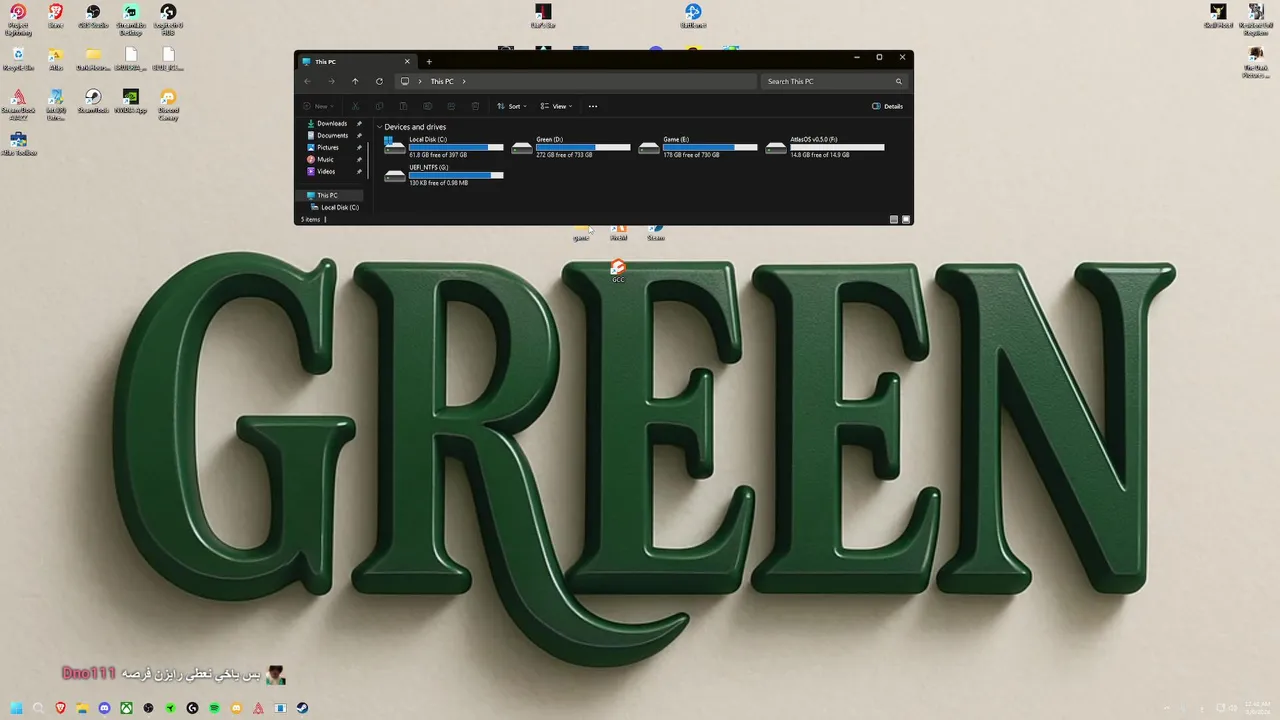
Task: Open the Recycle Bin on the desktop
Action: tap(18, 59)
